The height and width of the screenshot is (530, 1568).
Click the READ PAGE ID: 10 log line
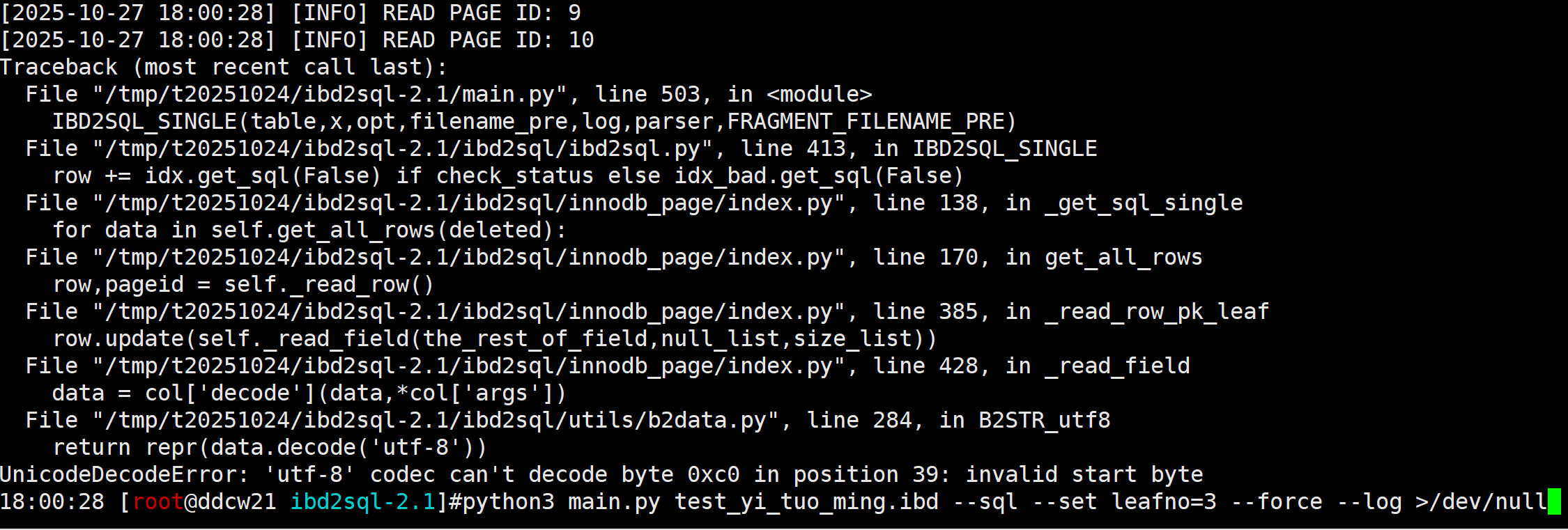pos(298,40)
